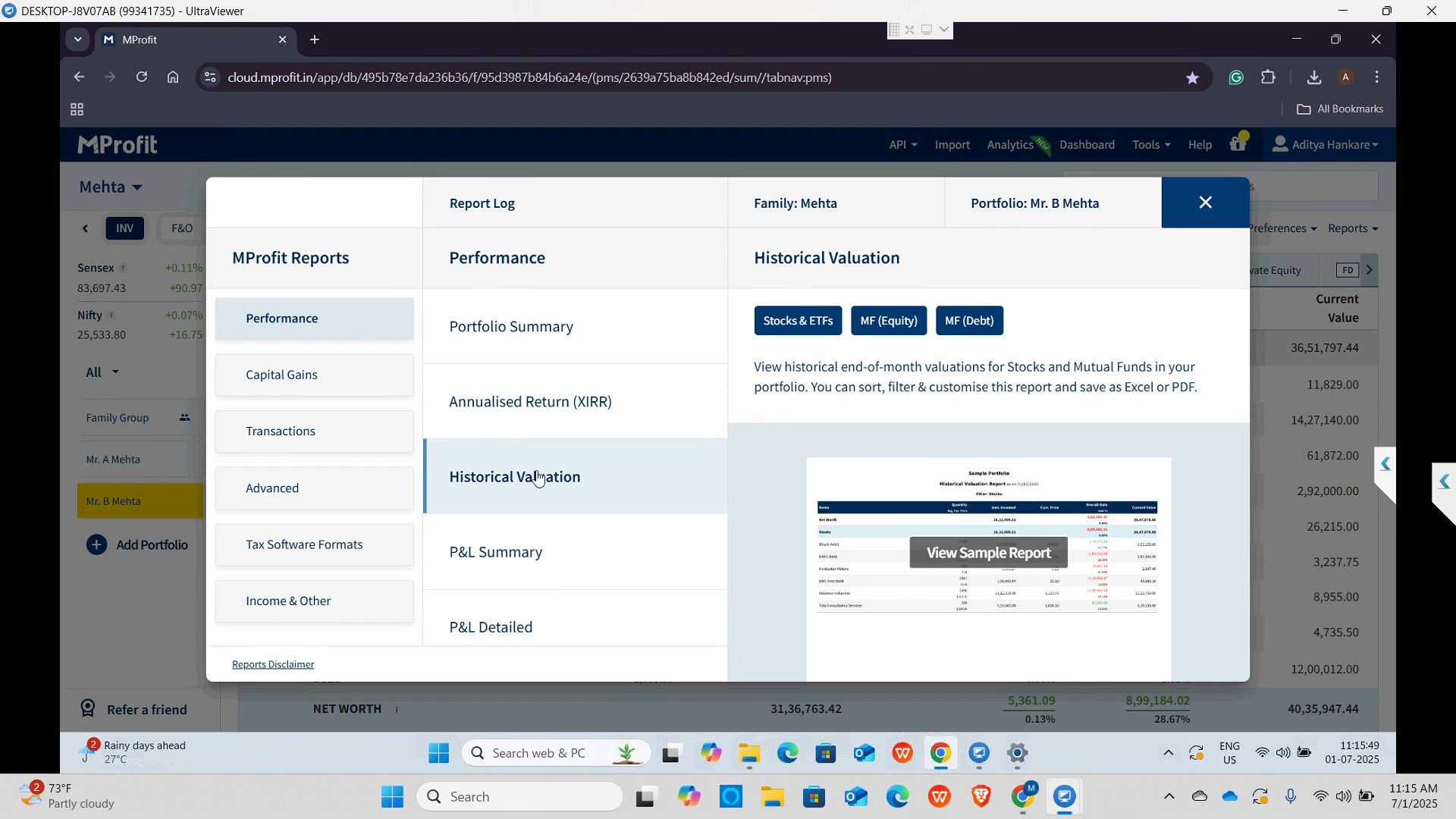Open Analytics in the navbar

tap(1010, 145)
